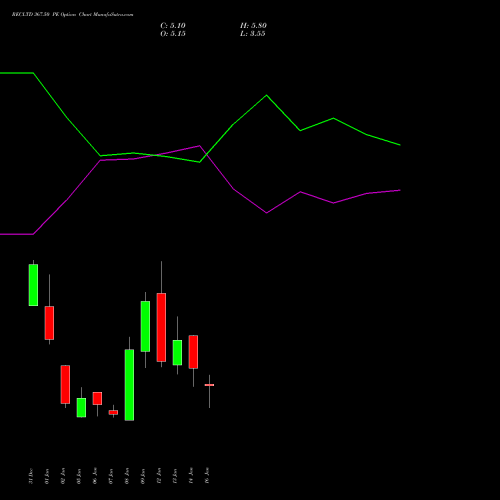Click the '07 Jan' date axis label
Screen dimensions: 500x500
coord(111,476)
